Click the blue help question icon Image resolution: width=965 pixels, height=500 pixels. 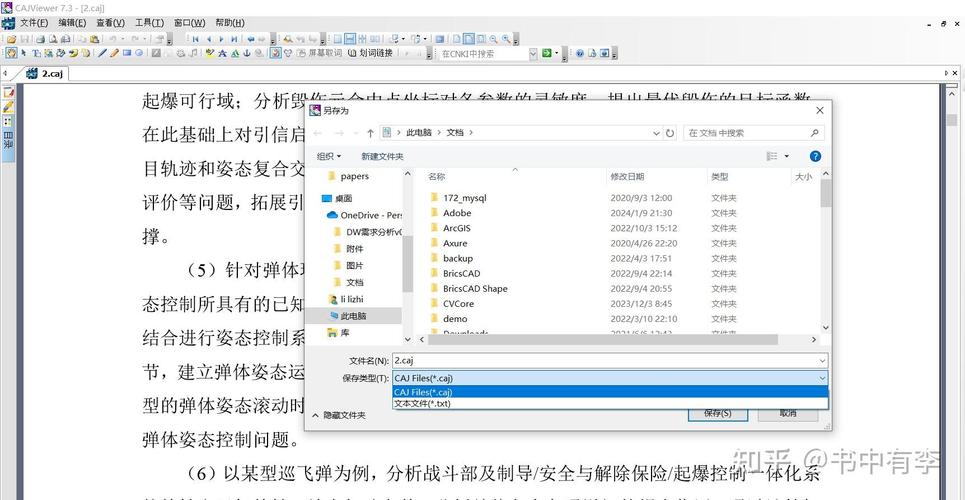579,54
